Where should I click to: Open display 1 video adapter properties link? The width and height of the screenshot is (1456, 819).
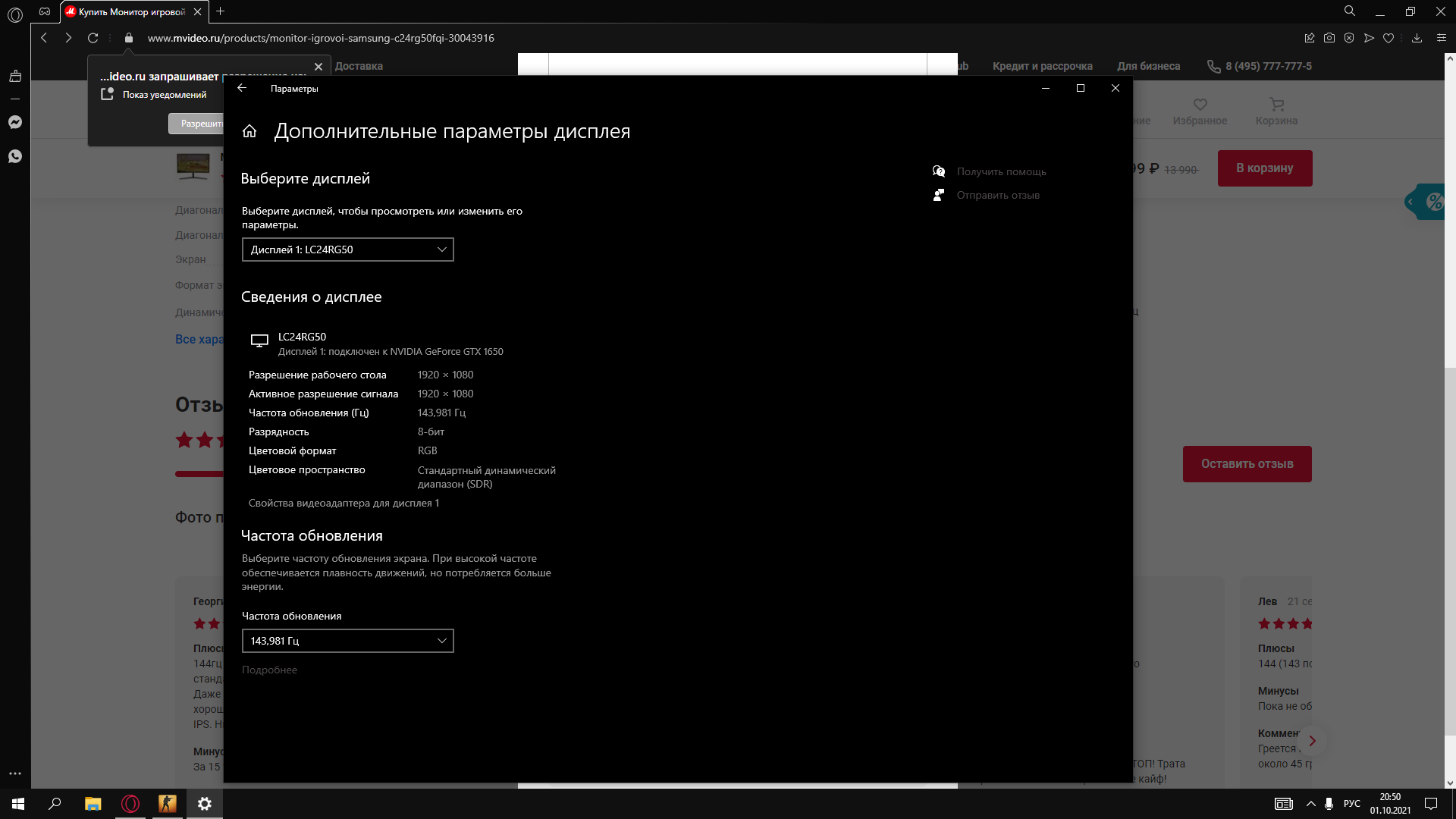344,503
